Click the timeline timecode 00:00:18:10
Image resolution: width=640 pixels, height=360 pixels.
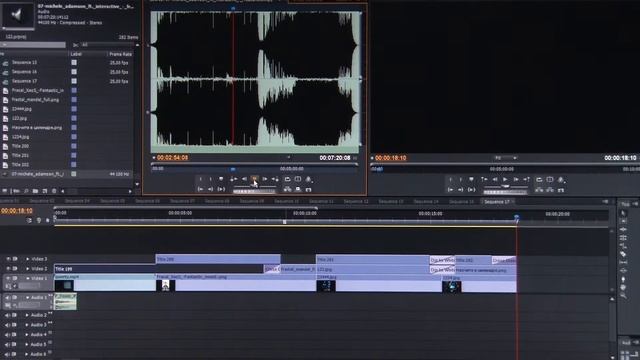(17, 211)
